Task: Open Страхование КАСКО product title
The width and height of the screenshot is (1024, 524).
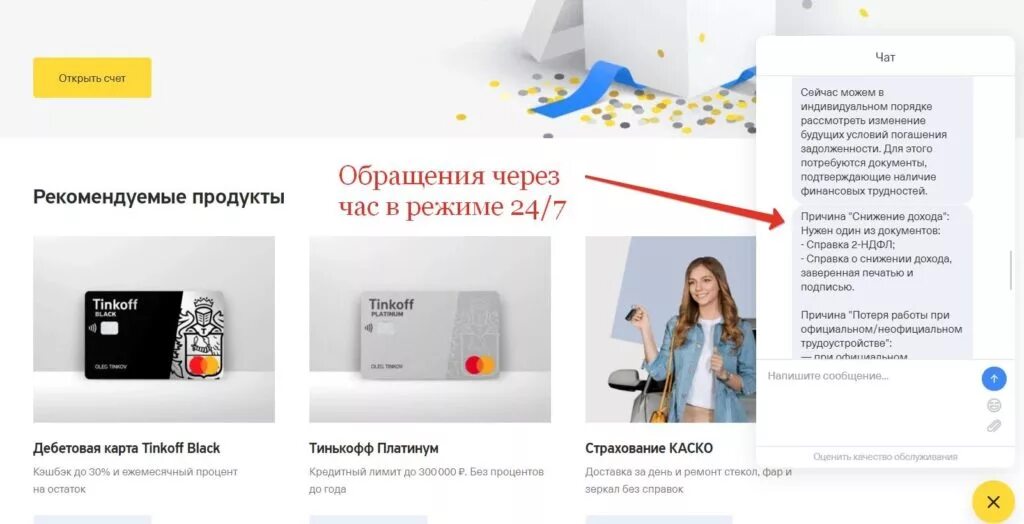Action: click(649, 448)
